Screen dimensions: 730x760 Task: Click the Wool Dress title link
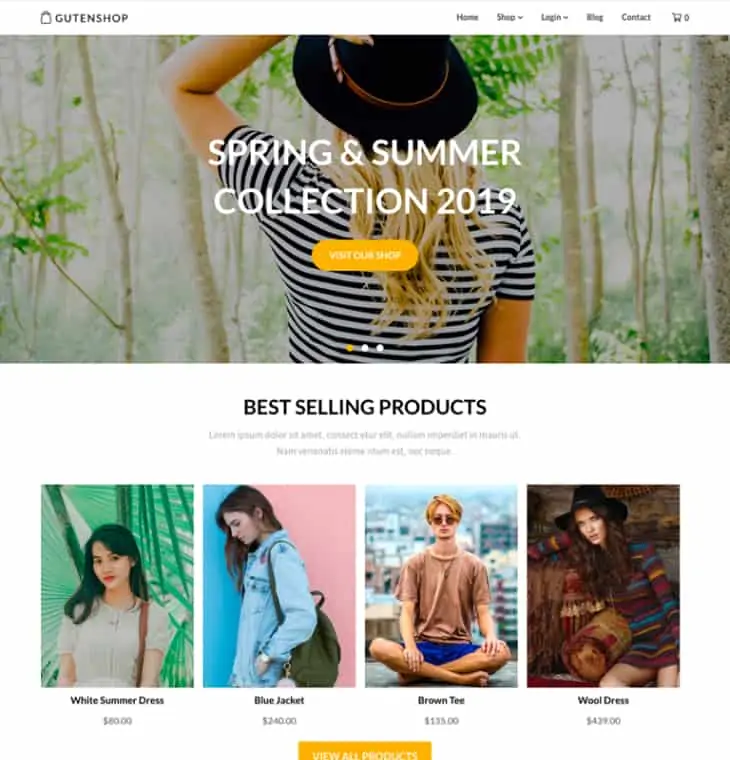point(603,700)
